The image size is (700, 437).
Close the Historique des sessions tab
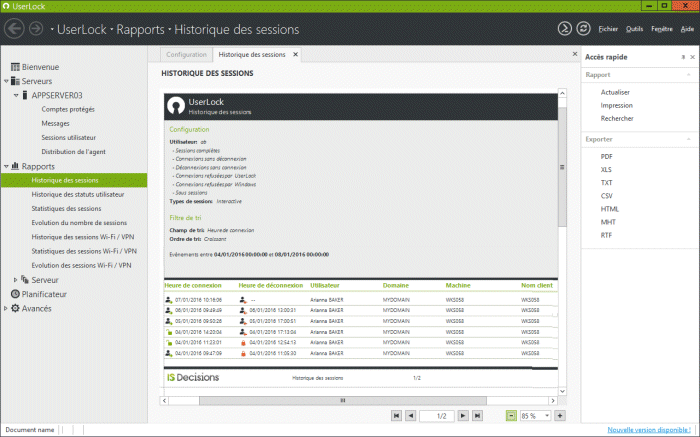pos(295,54)
